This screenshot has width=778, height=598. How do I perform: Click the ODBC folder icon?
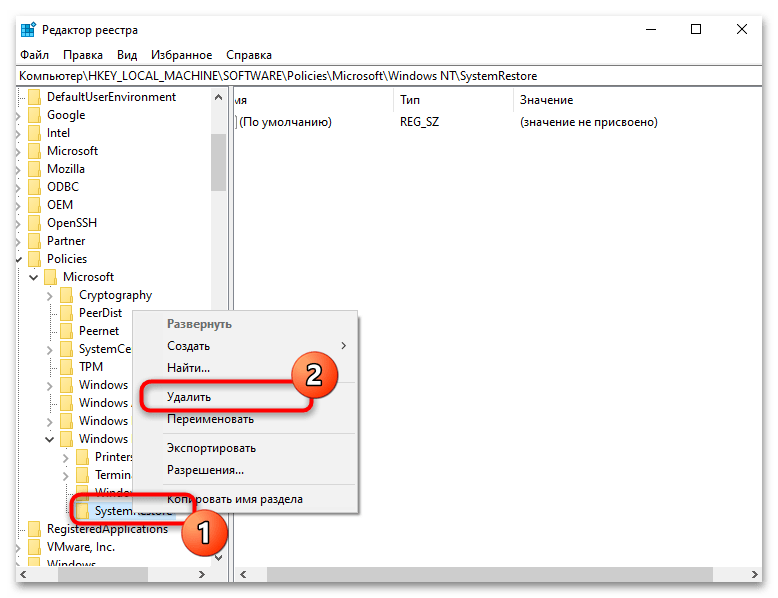click(34, 187)
